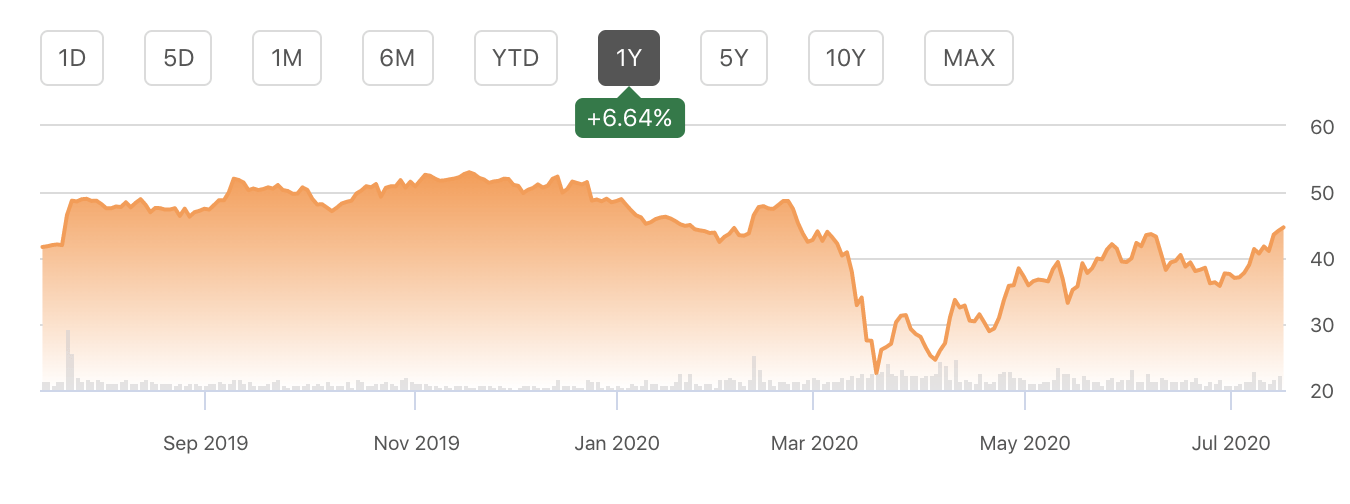This screenshot has width=1350, height=504.
Task: Click the Jul 2020 axis label
Action: pos(1232,443)
